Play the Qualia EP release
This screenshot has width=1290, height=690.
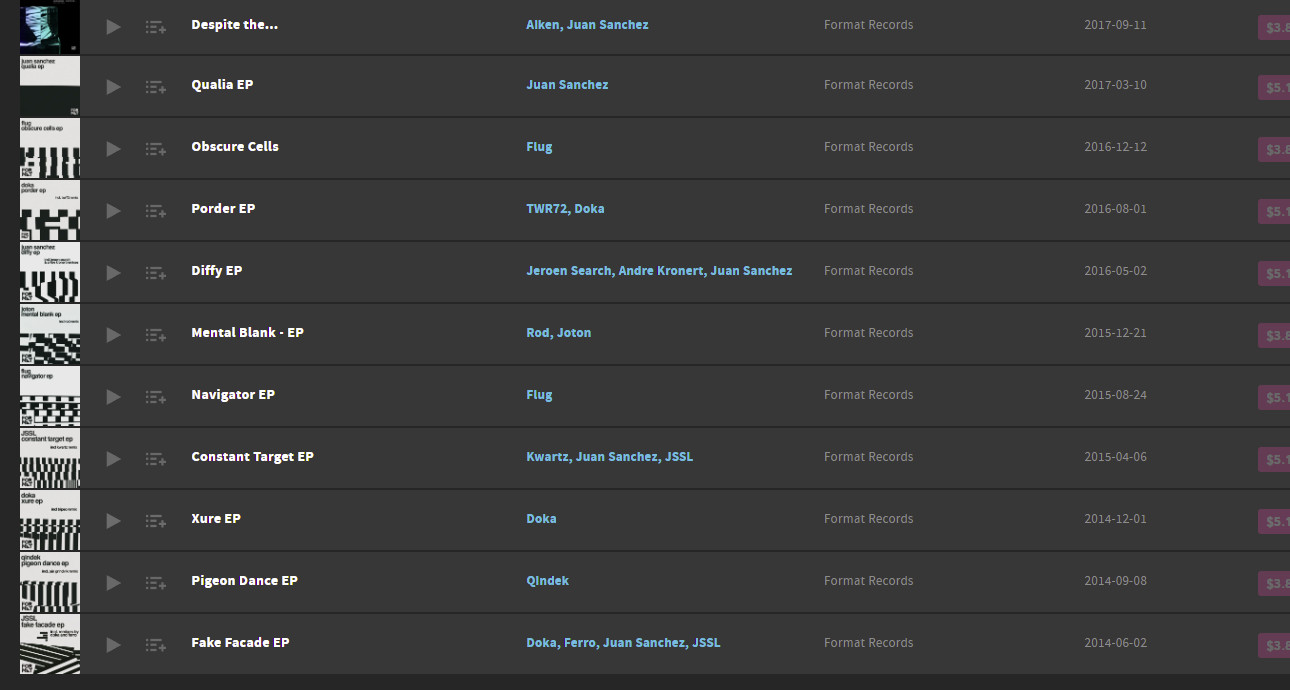[x=113, y=87]
